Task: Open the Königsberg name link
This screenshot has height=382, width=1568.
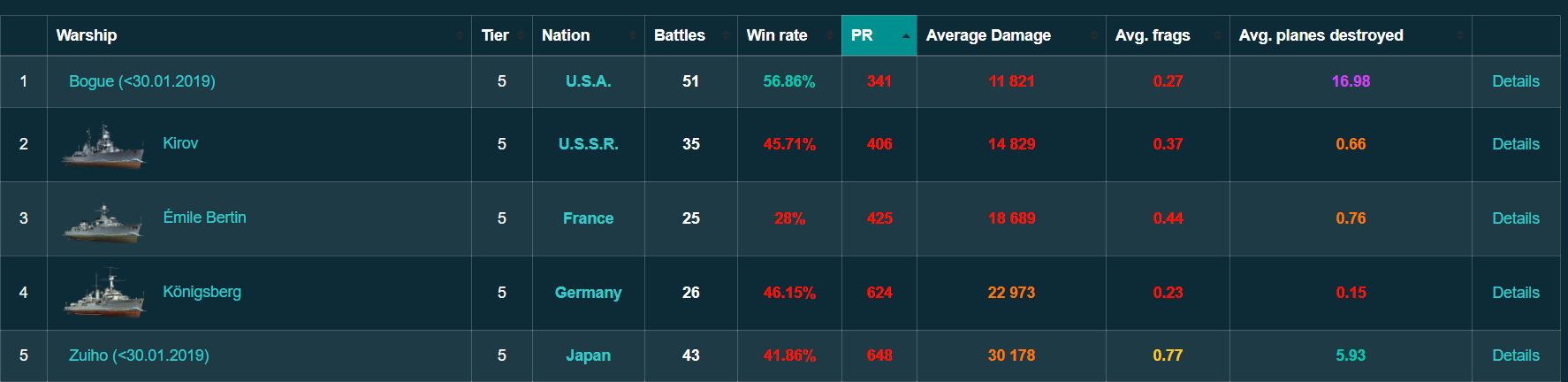Action: tap(202, 292)
